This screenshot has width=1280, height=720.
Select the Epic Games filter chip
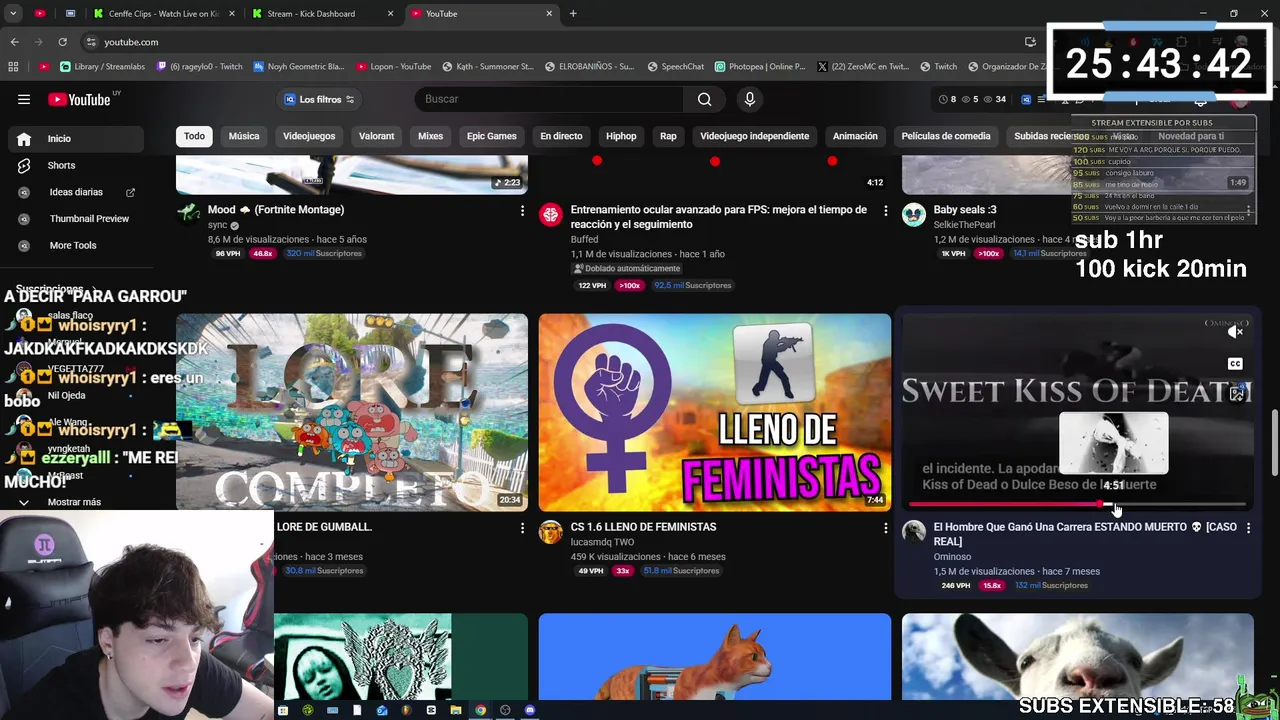[x=492, y=136]
